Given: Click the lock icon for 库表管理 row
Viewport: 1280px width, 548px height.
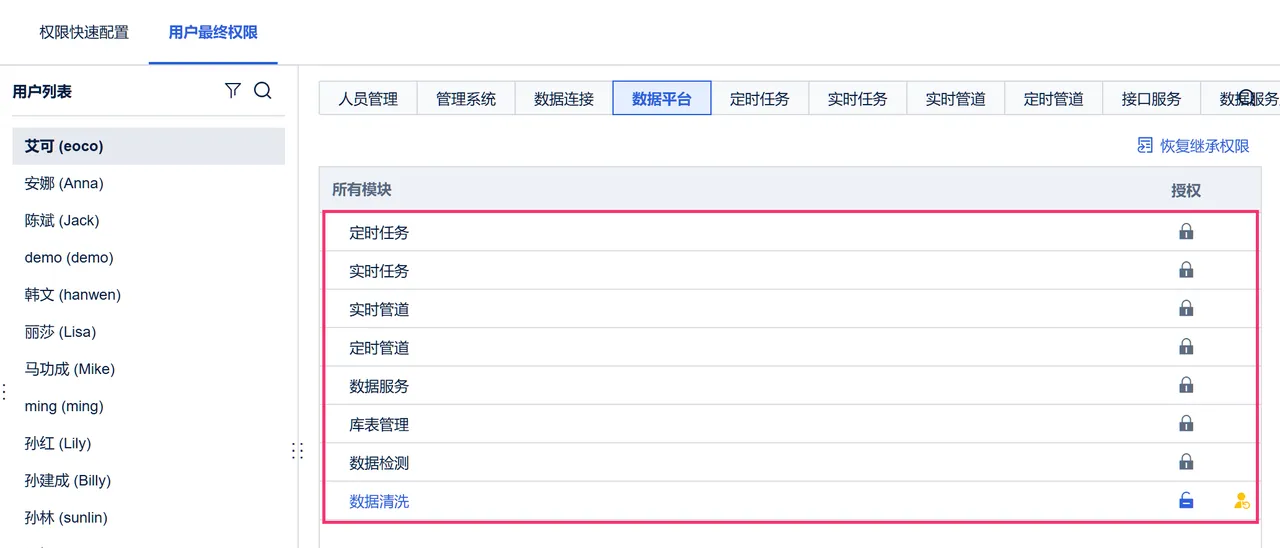Looking at the screenshot, I should tap(1186, 424).
